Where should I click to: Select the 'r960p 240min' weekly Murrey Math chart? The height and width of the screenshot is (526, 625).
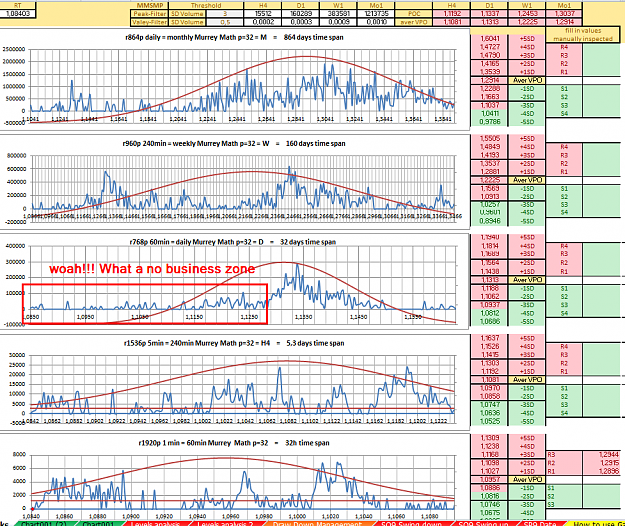point(234,182)
